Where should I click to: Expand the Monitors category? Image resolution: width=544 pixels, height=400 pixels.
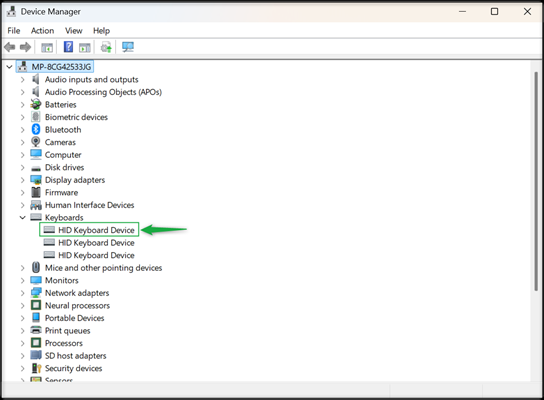23,280
